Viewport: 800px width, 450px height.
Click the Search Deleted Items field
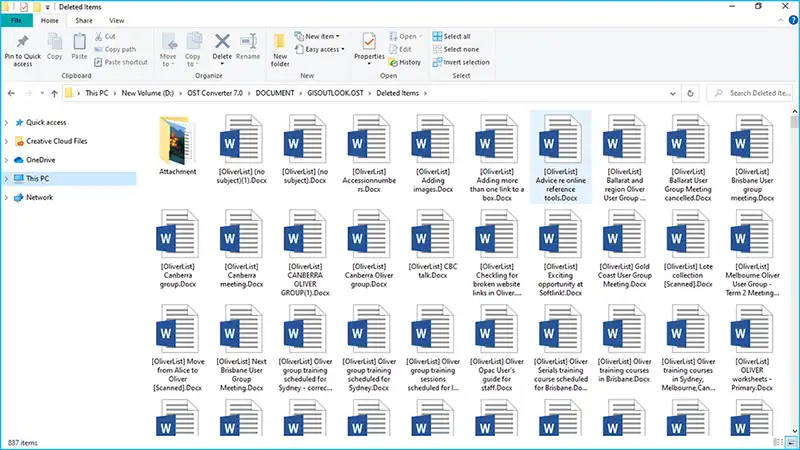click(751, 93)
